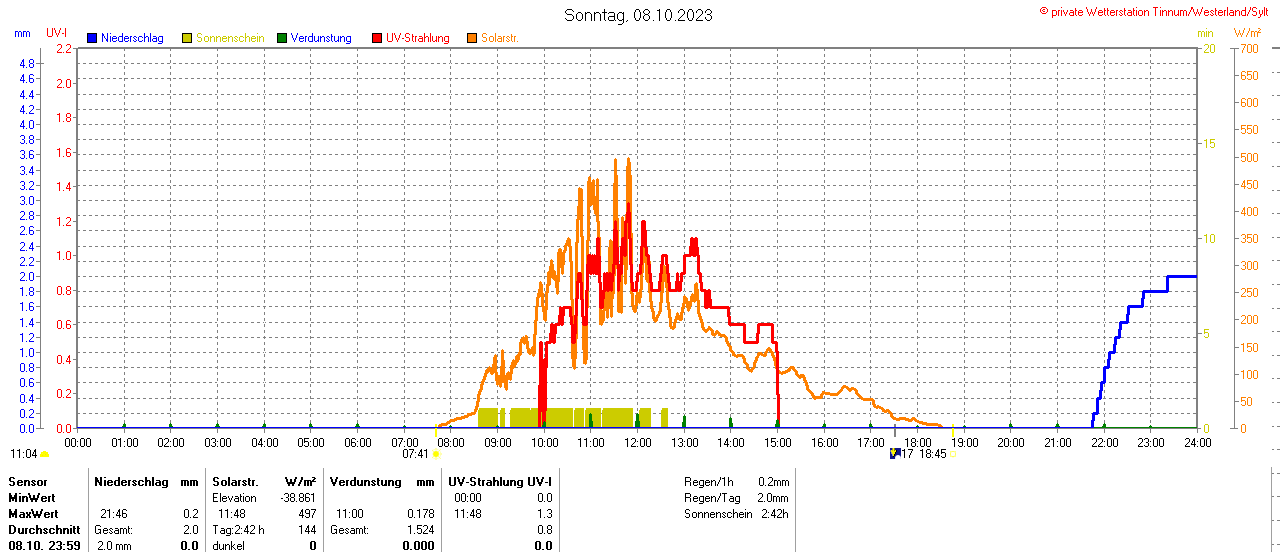
Task: Click the chart title Sonntag, 08.10.2023
Action: 639,15
